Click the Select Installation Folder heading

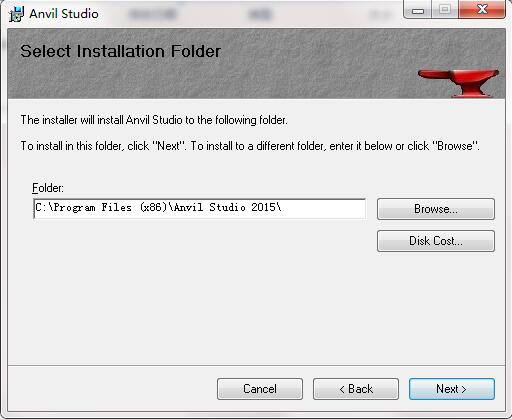point(121,51)
